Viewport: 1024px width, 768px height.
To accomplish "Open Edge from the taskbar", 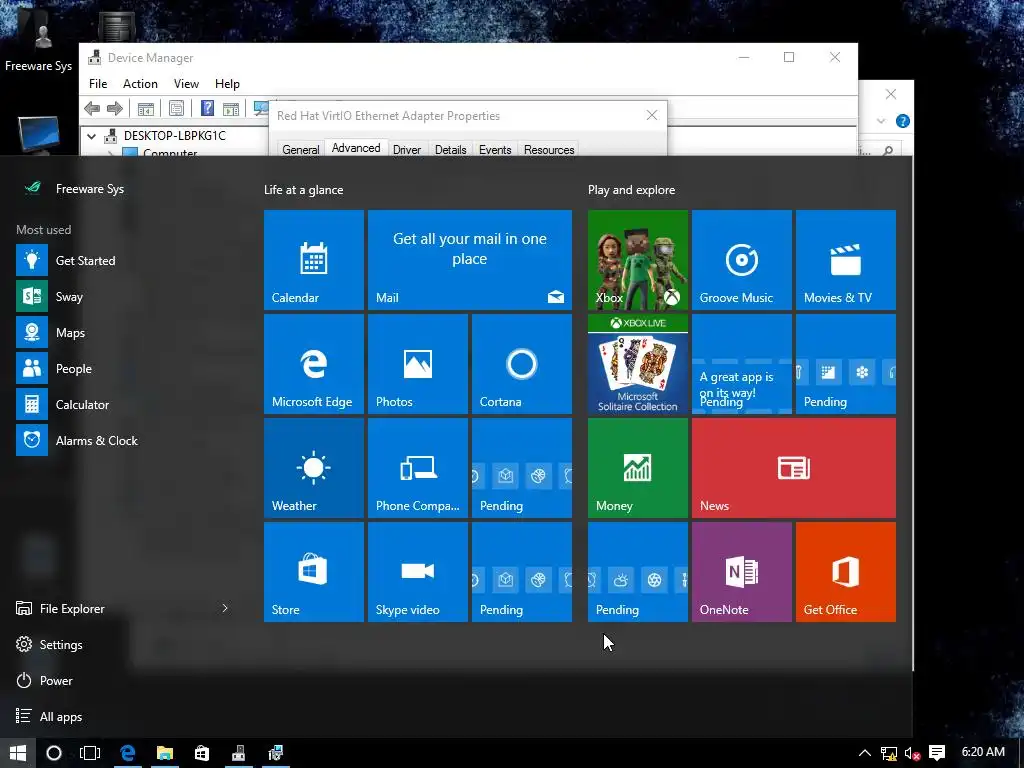I will pyautogui.click(x=127, y=753).
